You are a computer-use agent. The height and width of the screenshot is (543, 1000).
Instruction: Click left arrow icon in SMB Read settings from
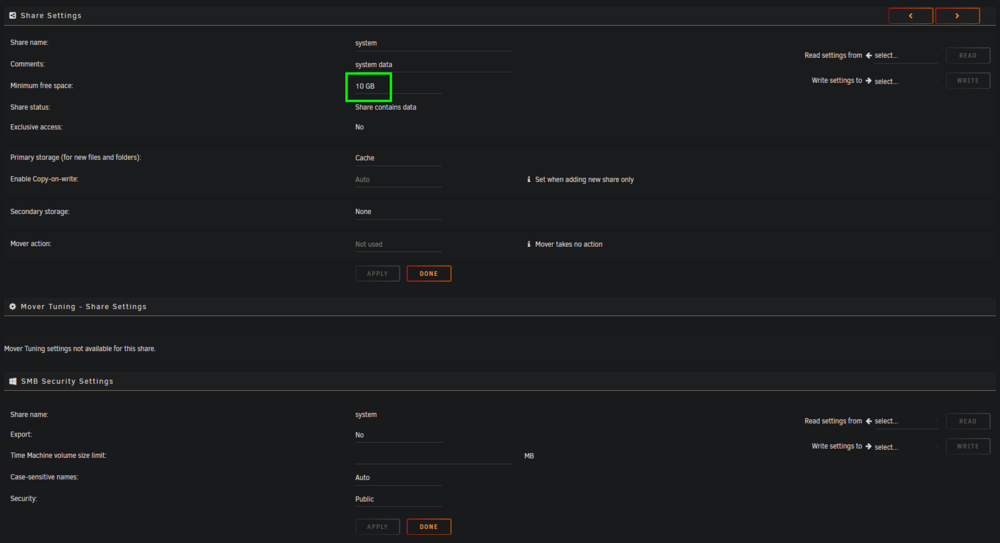869,421
